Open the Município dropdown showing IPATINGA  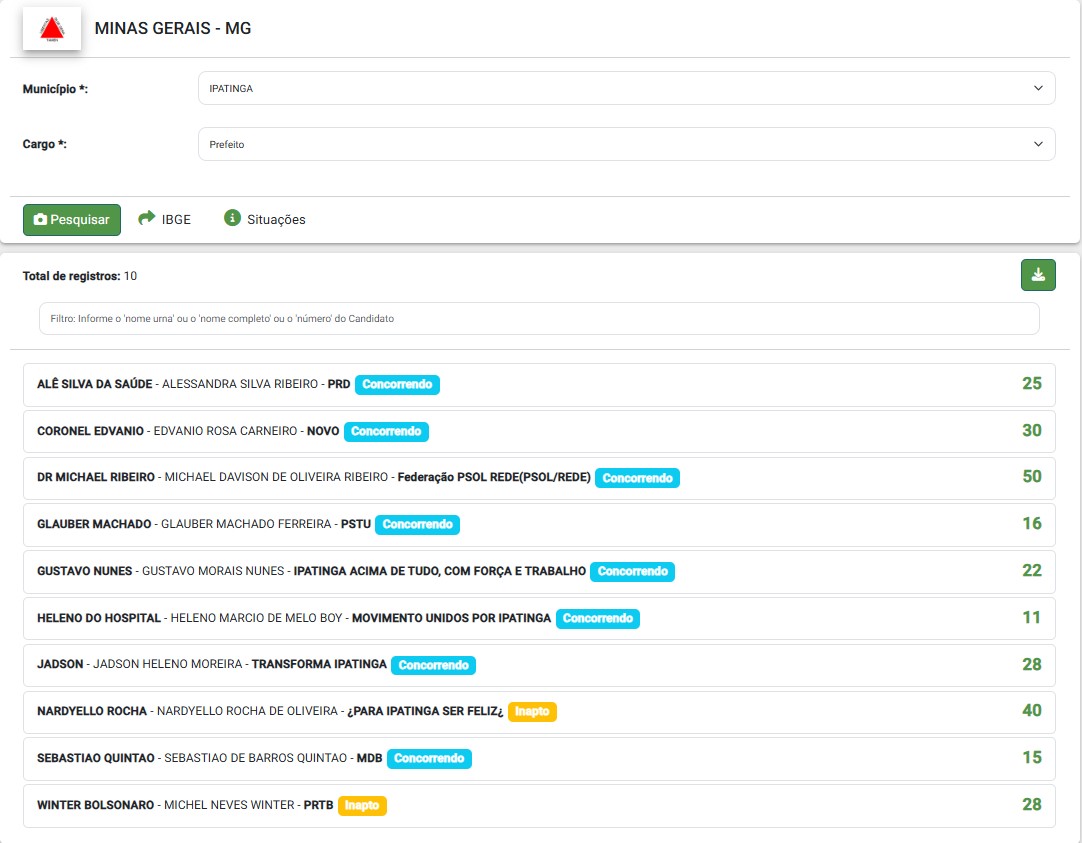pos(626,88)
